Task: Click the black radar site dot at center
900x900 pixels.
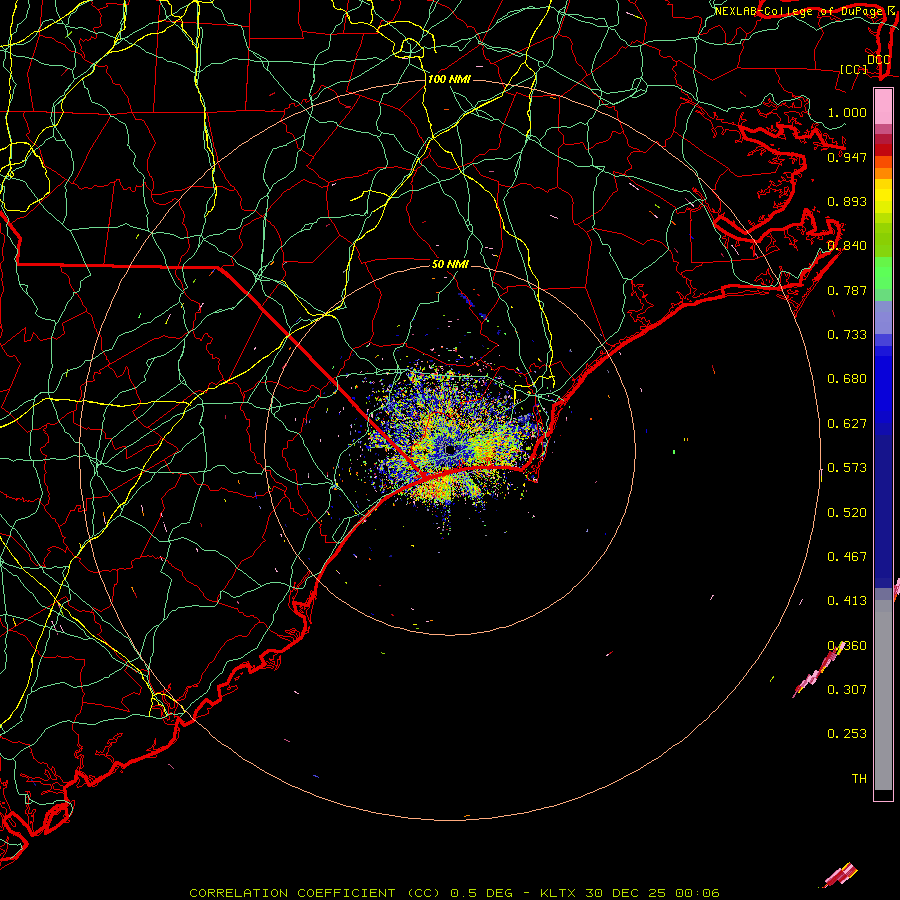Action: [450, 449]
